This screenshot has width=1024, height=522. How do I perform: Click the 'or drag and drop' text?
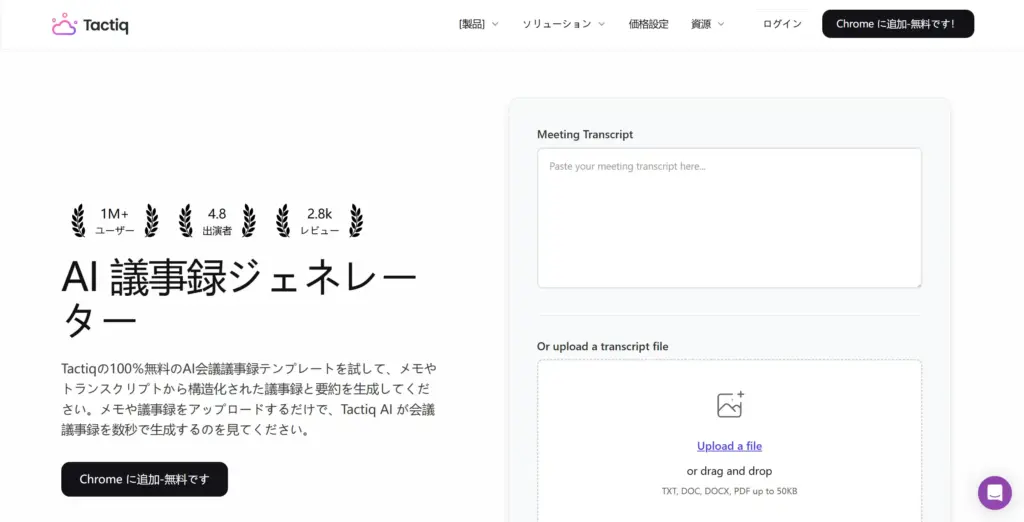[x=729, y=471]
